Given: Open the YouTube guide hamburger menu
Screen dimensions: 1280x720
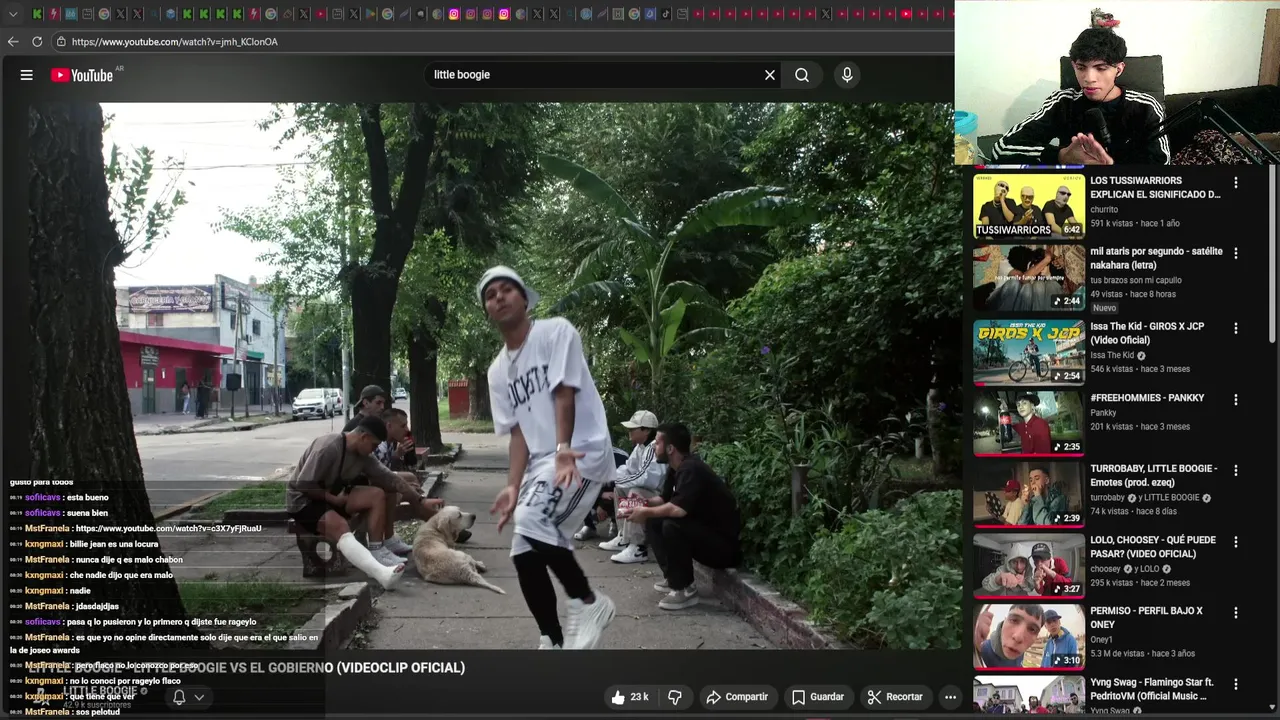Looking at the screenshot, I should point(27,75).
